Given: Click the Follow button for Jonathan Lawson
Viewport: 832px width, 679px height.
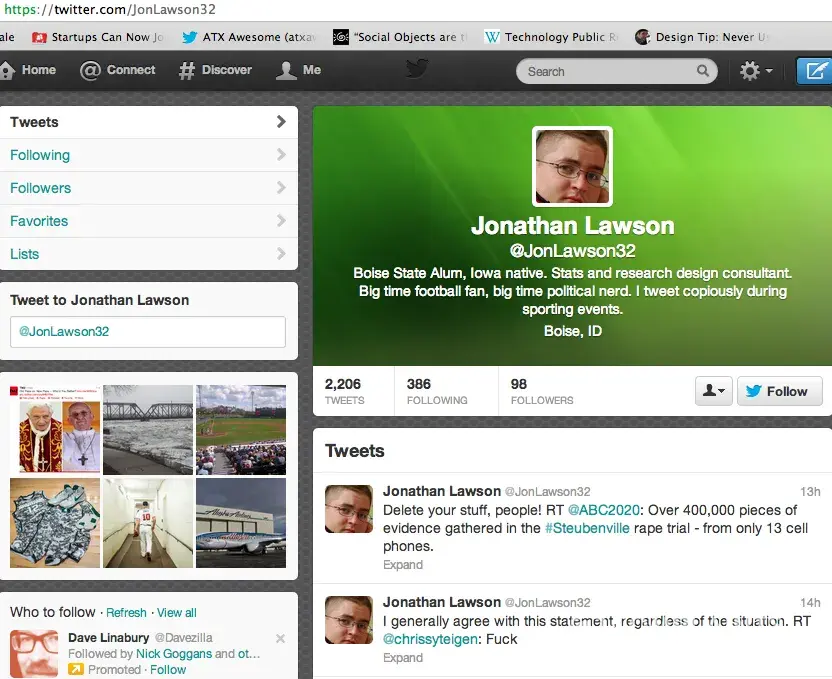Looking at the screenshot, I should click(779, 391).
